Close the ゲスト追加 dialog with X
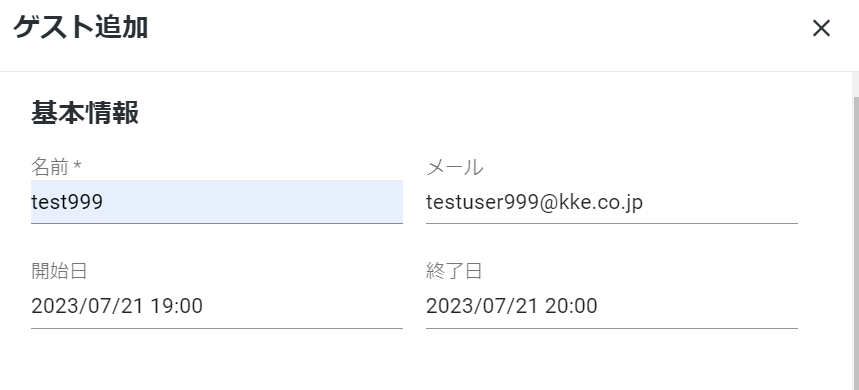This screenshot has height=390, width=859. (x=821, y=28)
